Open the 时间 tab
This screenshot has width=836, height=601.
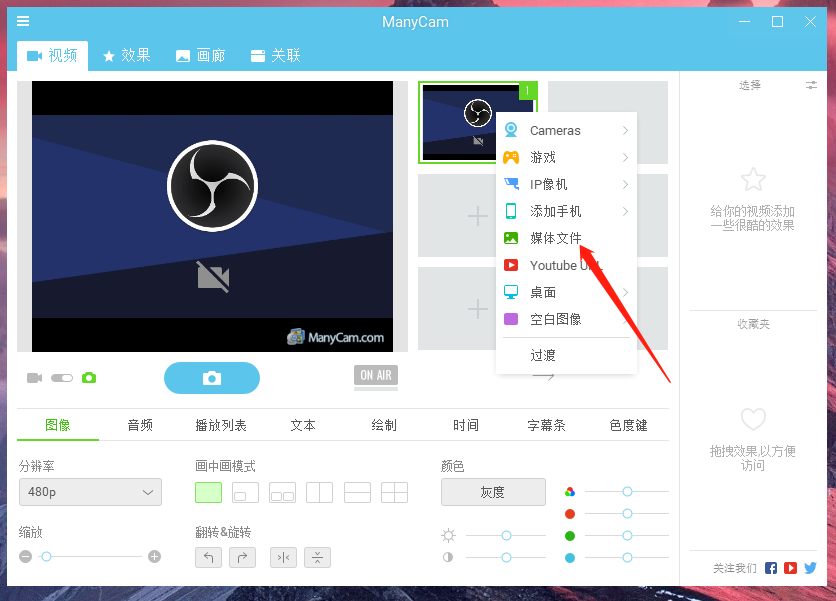point(465,426)
